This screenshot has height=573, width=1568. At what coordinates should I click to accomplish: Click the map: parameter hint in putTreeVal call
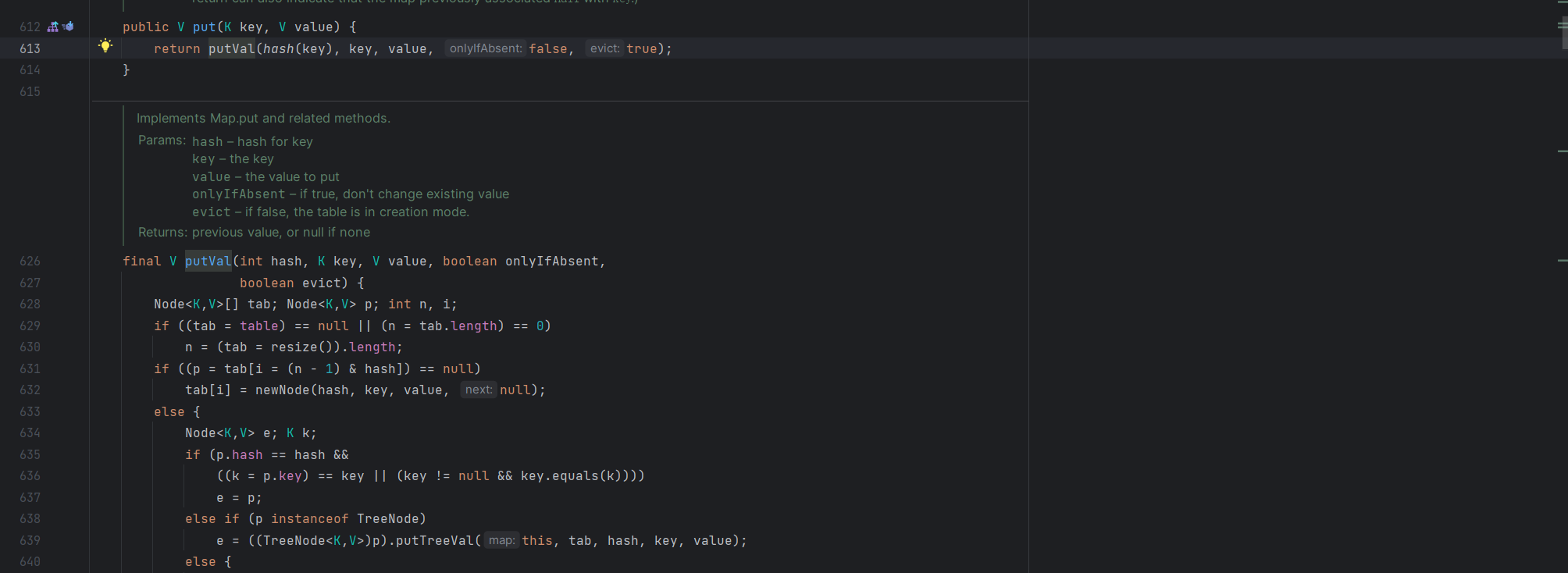tap(501, 540)
